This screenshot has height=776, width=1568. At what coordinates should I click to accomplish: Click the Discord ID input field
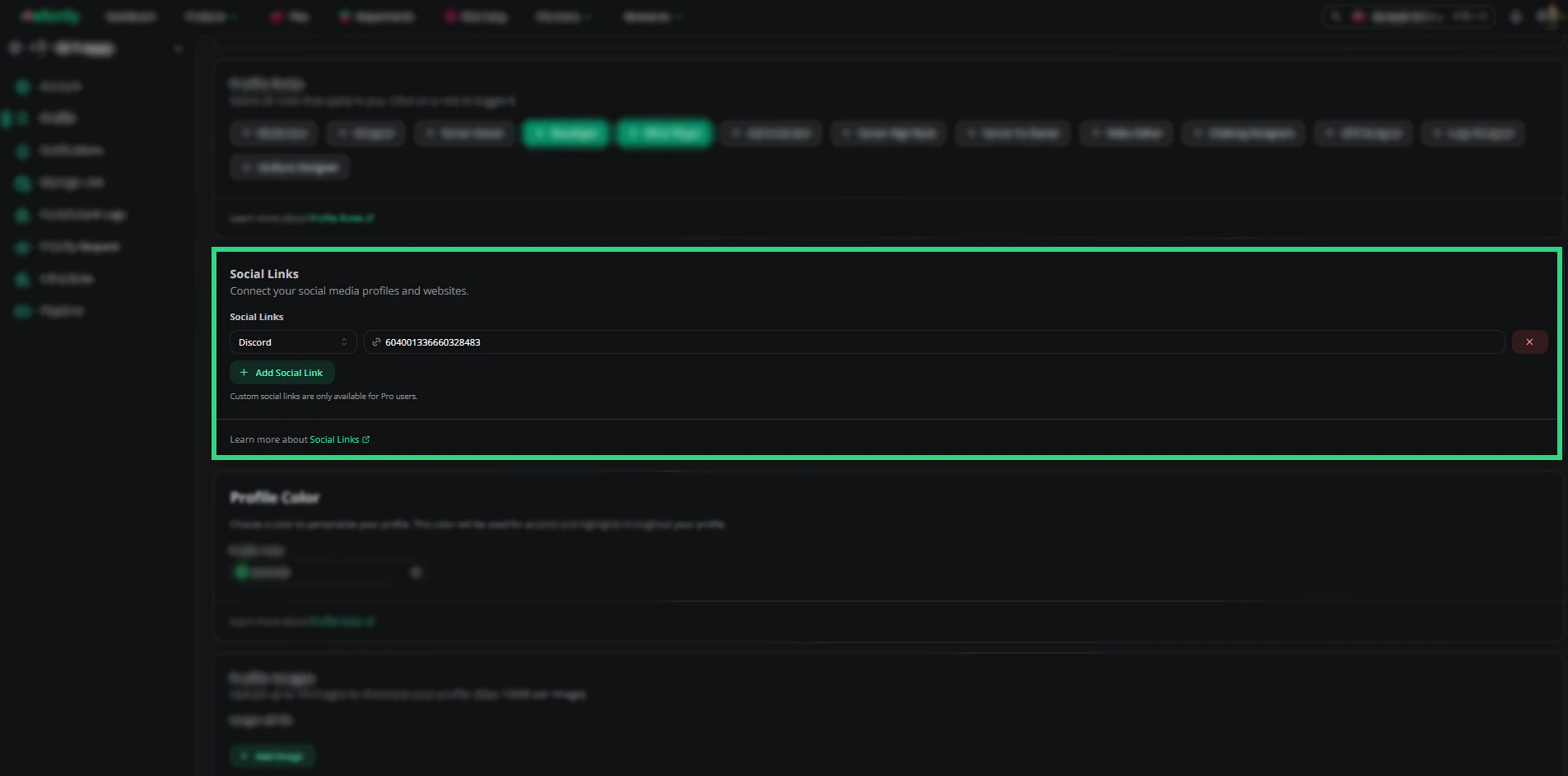pyautogui.click(x=934, y=342)
